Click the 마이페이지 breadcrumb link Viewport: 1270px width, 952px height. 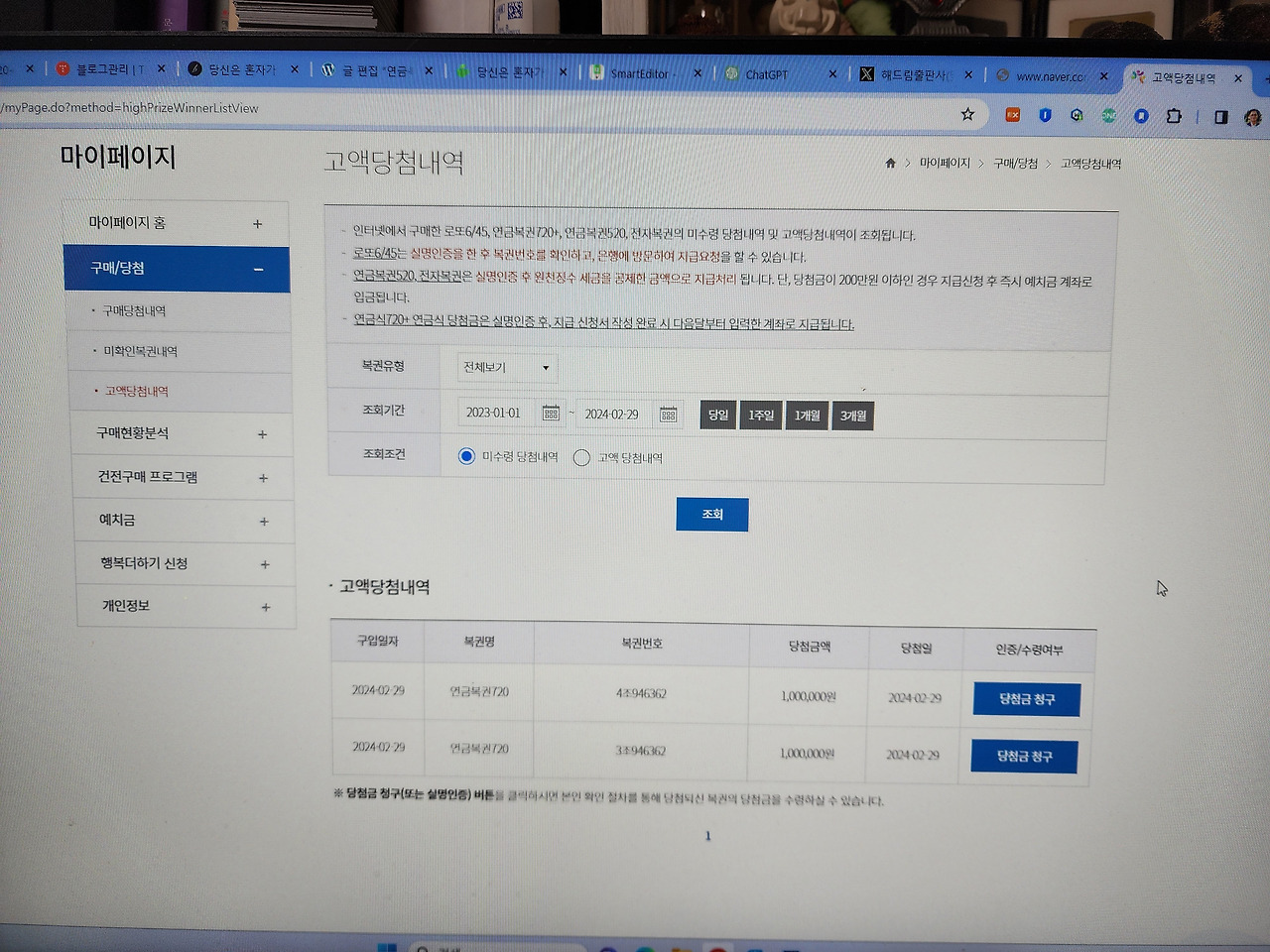(945, 163)
